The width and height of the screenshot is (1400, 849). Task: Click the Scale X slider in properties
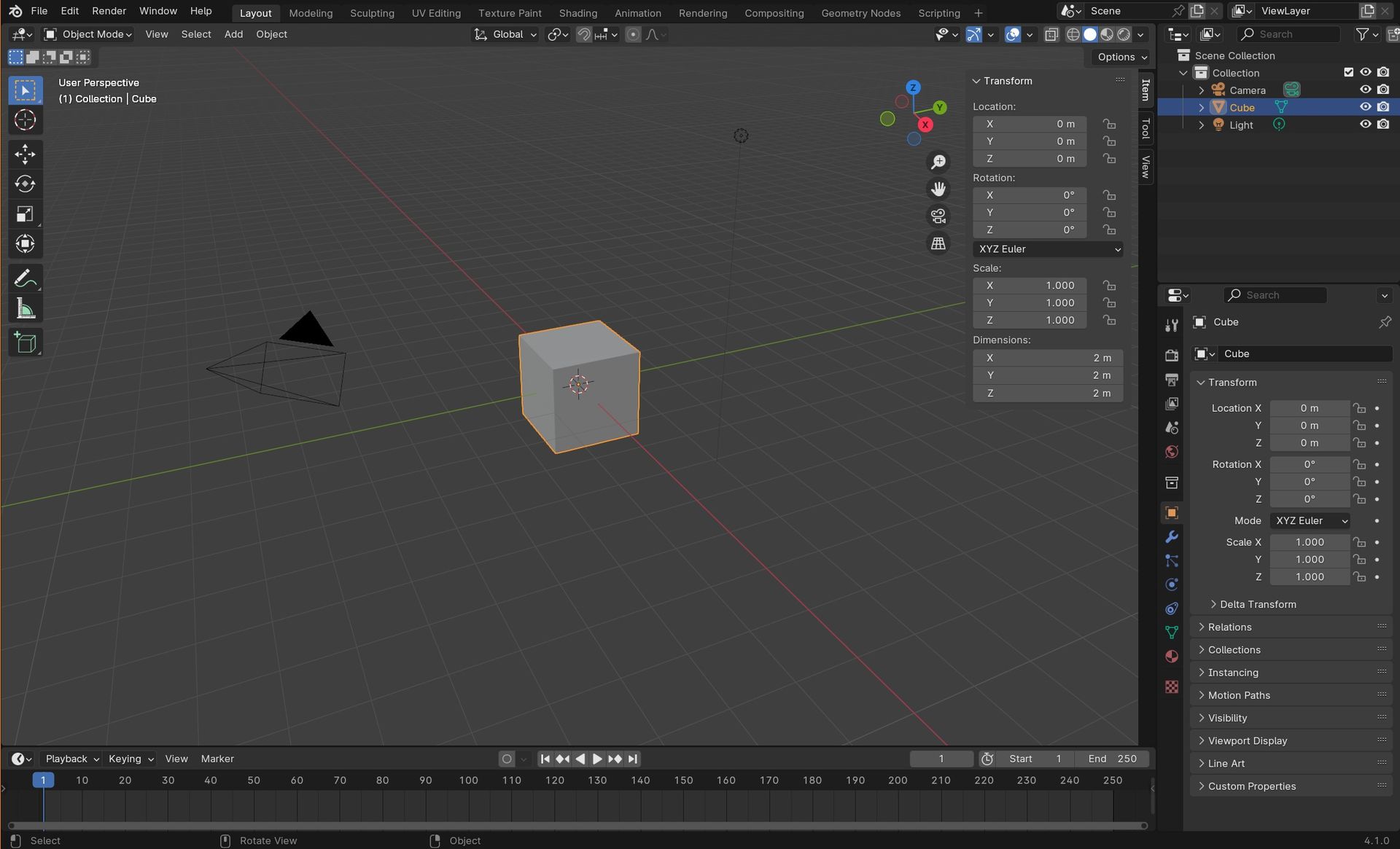tap(1310, 542)
